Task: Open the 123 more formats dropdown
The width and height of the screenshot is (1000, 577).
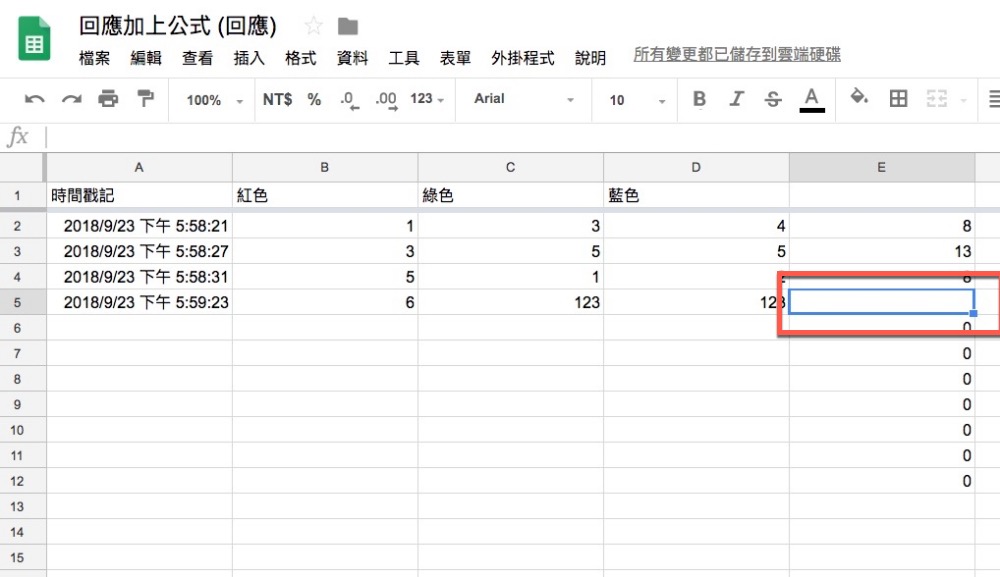Action: pos(427,99)
